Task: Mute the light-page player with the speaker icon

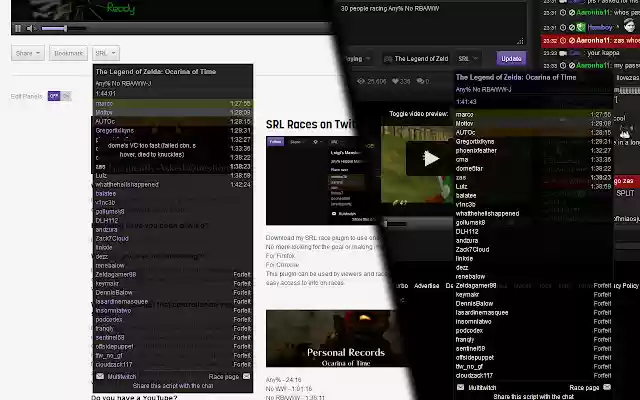Action: pos(30,29)
